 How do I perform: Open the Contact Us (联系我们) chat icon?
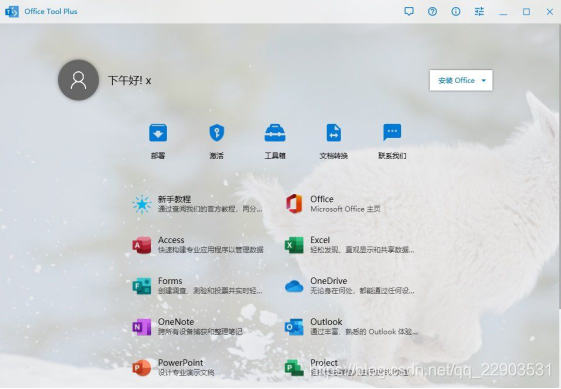coord(392,133)
